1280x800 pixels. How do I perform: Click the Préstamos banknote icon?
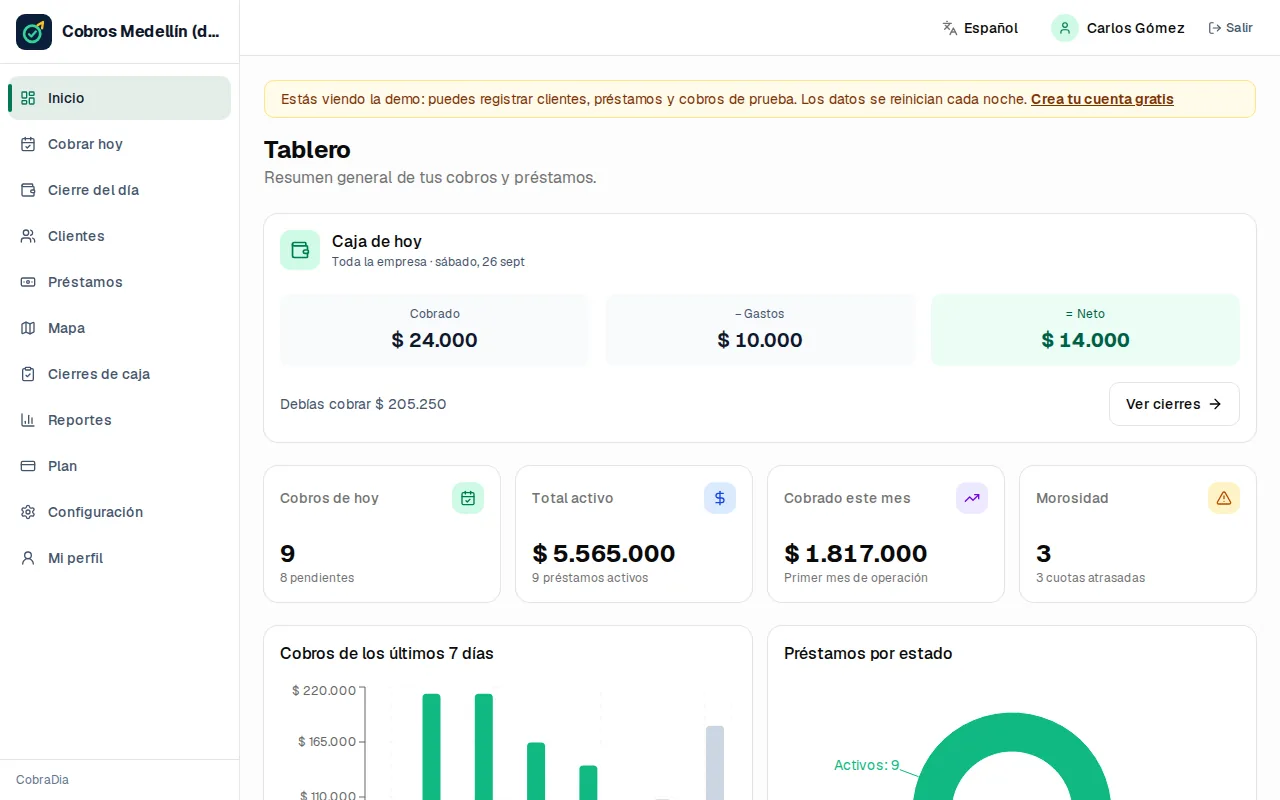[28, 282]
